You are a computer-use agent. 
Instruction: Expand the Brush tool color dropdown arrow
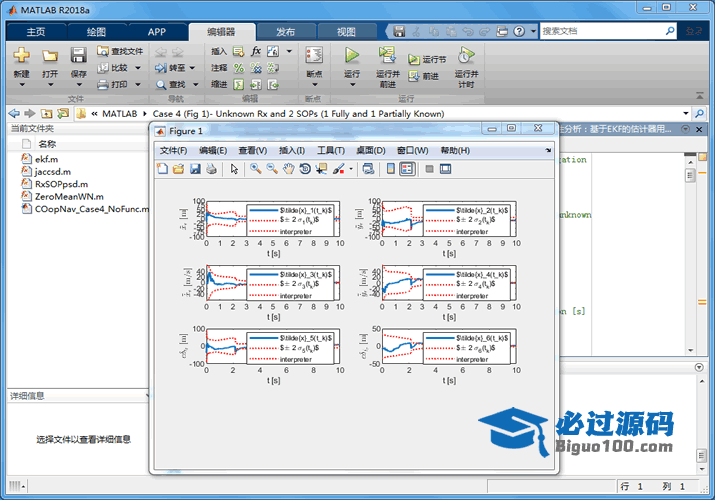click(350, 169)
